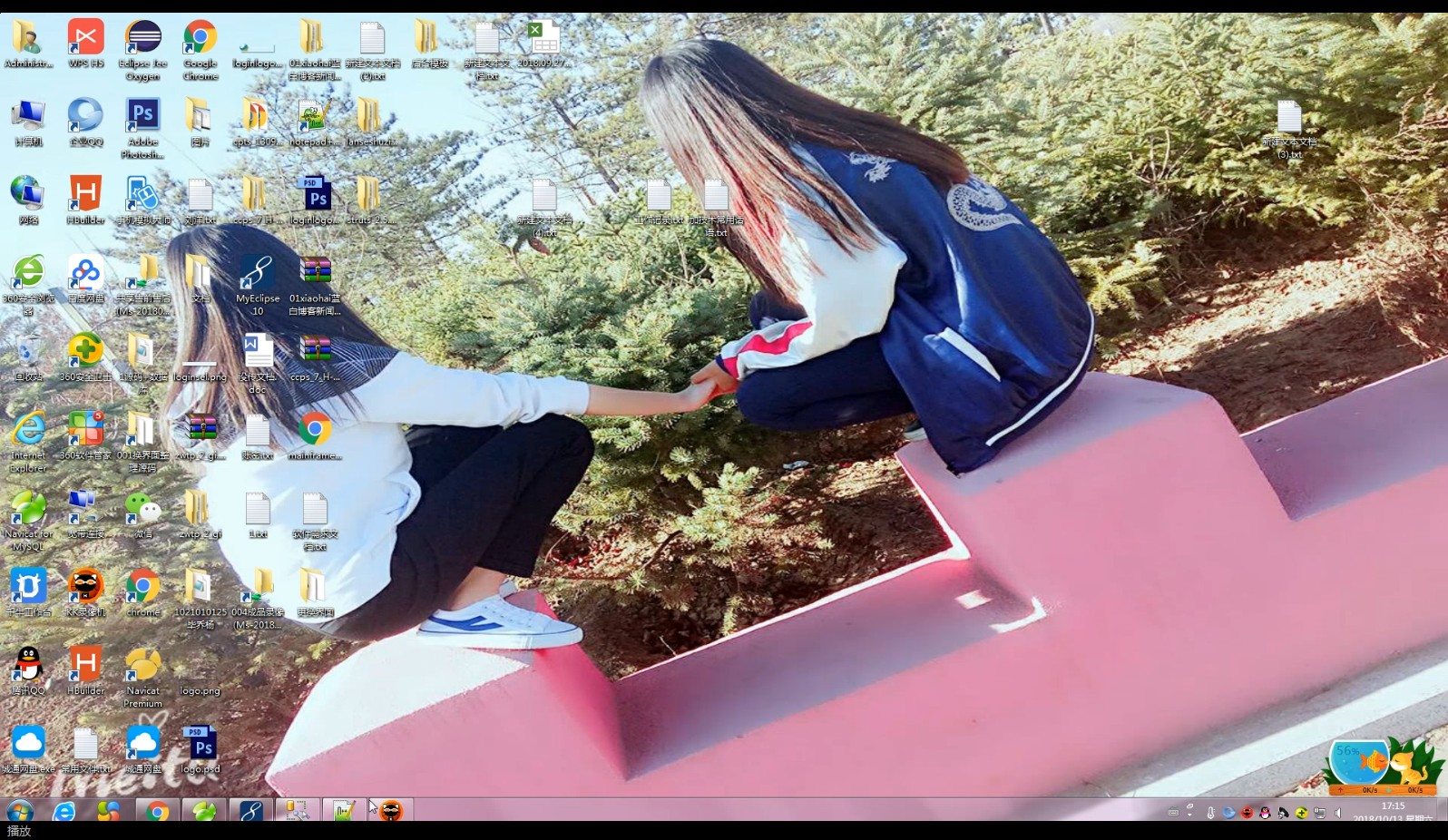Open Chrome from the taskbar
The width and height of the screenshot is (1448, 840).
point(158,811)
